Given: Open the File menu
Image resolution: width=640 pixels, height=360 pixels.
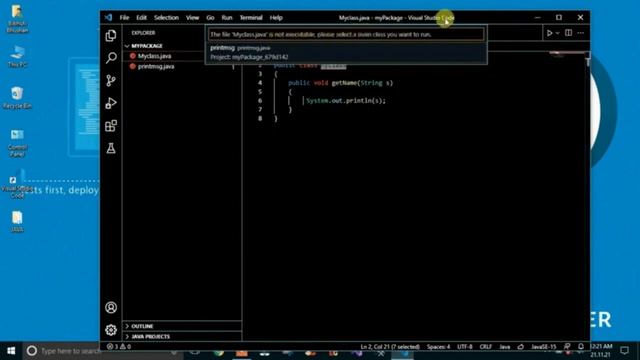Looking at the screenshot, I should (x=124, y=18).
